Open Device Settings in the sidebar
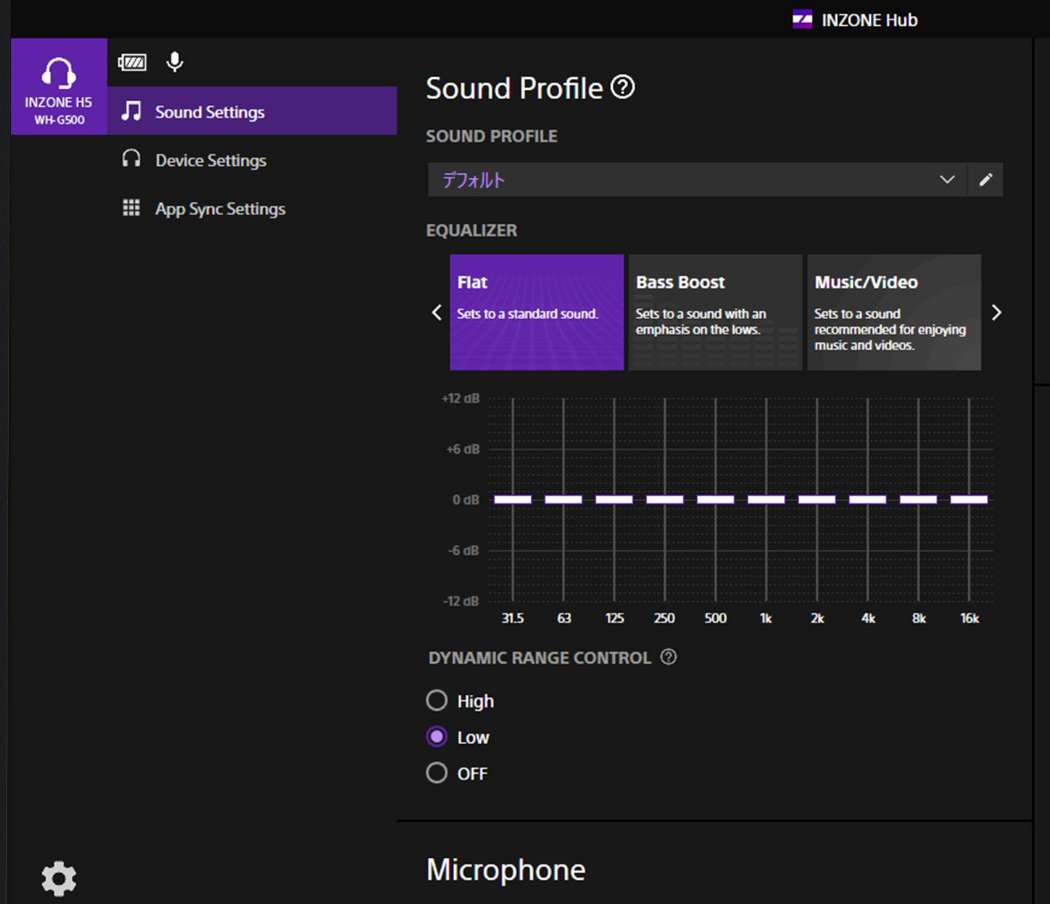The height and width of the screenshot is (904, 1050). coord(210,160)
